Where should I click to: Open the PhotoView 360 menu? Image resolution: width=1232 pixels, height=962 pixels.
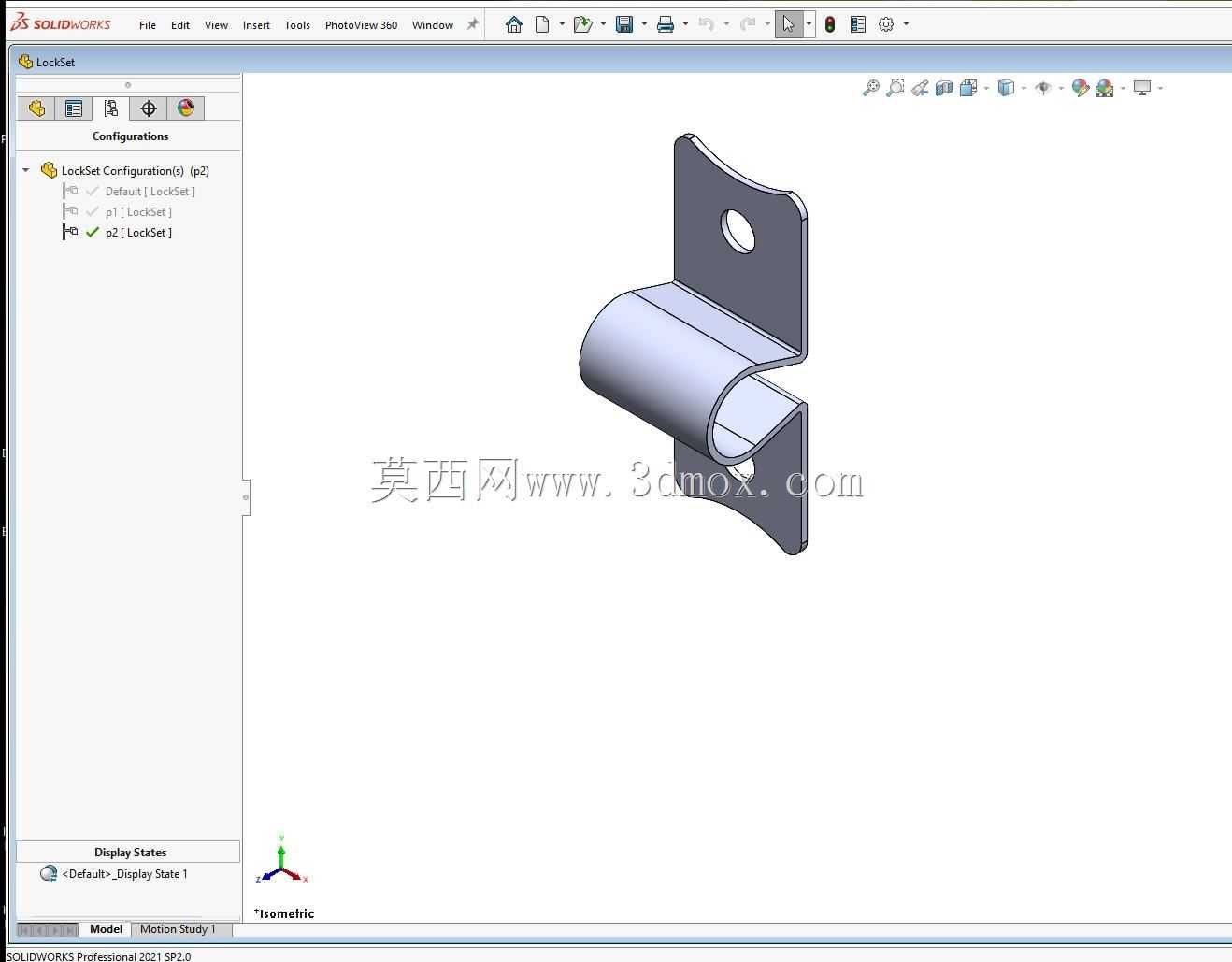(x=361, y=25)
